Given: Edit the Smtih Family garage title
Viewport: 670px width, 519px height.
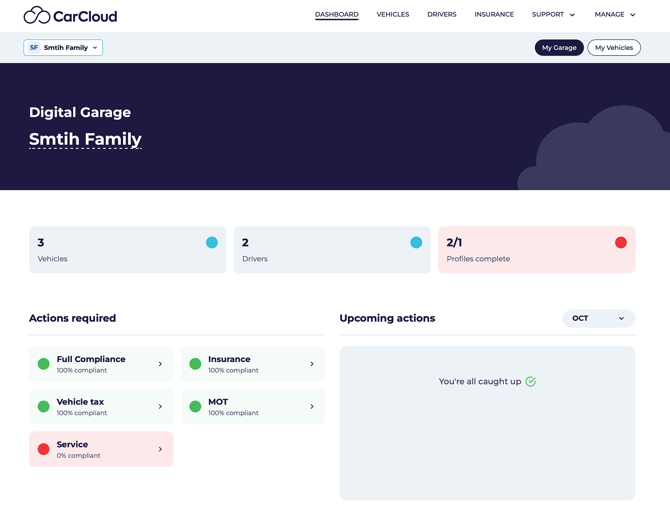Looking at the screenshot, I should [x=85, y=139].
